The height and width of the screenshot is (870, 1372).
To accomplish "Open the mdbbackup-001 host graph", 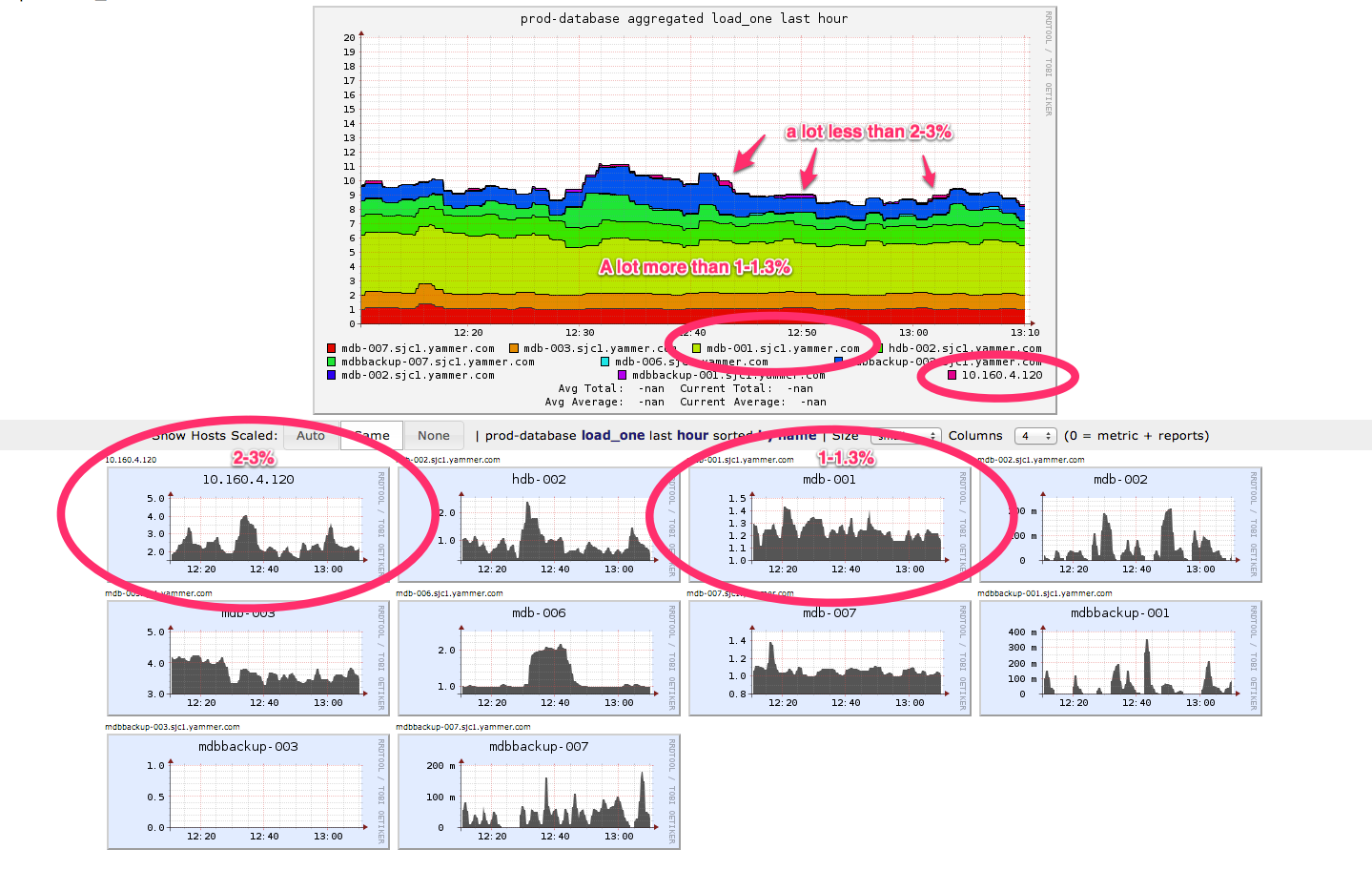I will click(x=1120, y=658).
